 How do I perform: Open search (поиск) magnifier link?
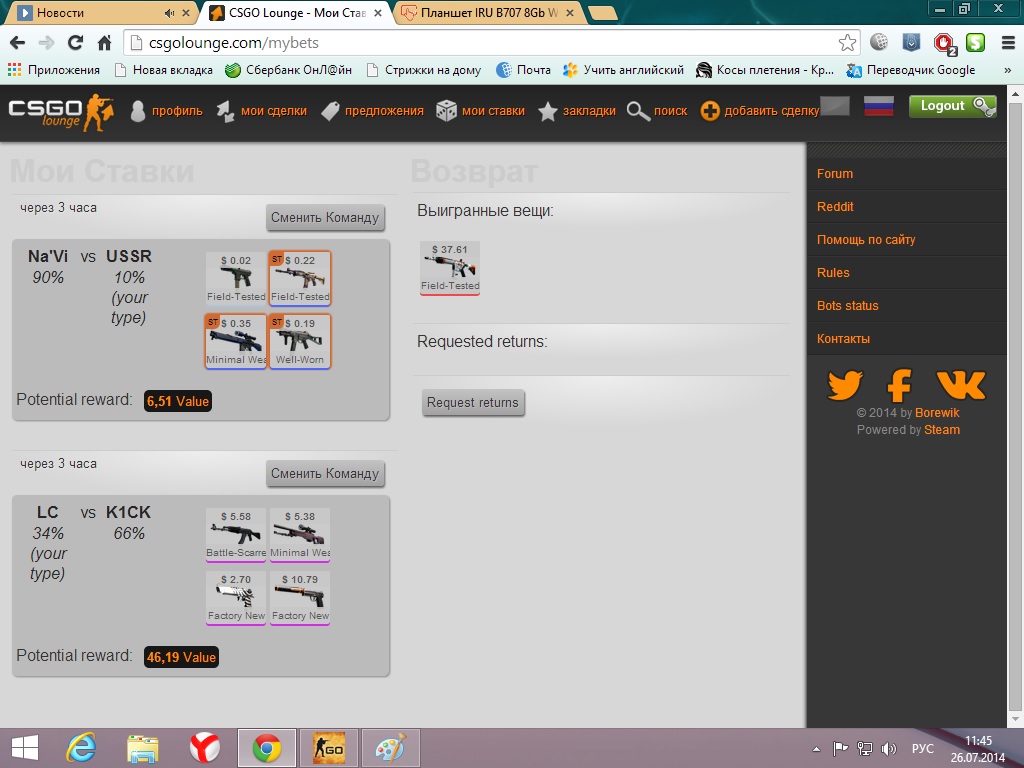point(656,111)
